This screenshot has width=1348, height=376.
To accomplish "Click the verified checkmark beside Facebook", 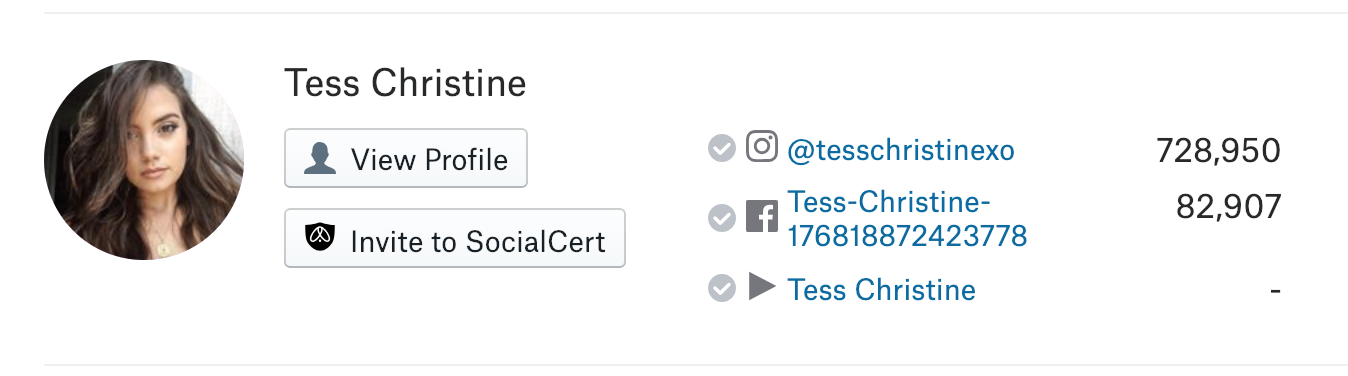I will point(721,217).
